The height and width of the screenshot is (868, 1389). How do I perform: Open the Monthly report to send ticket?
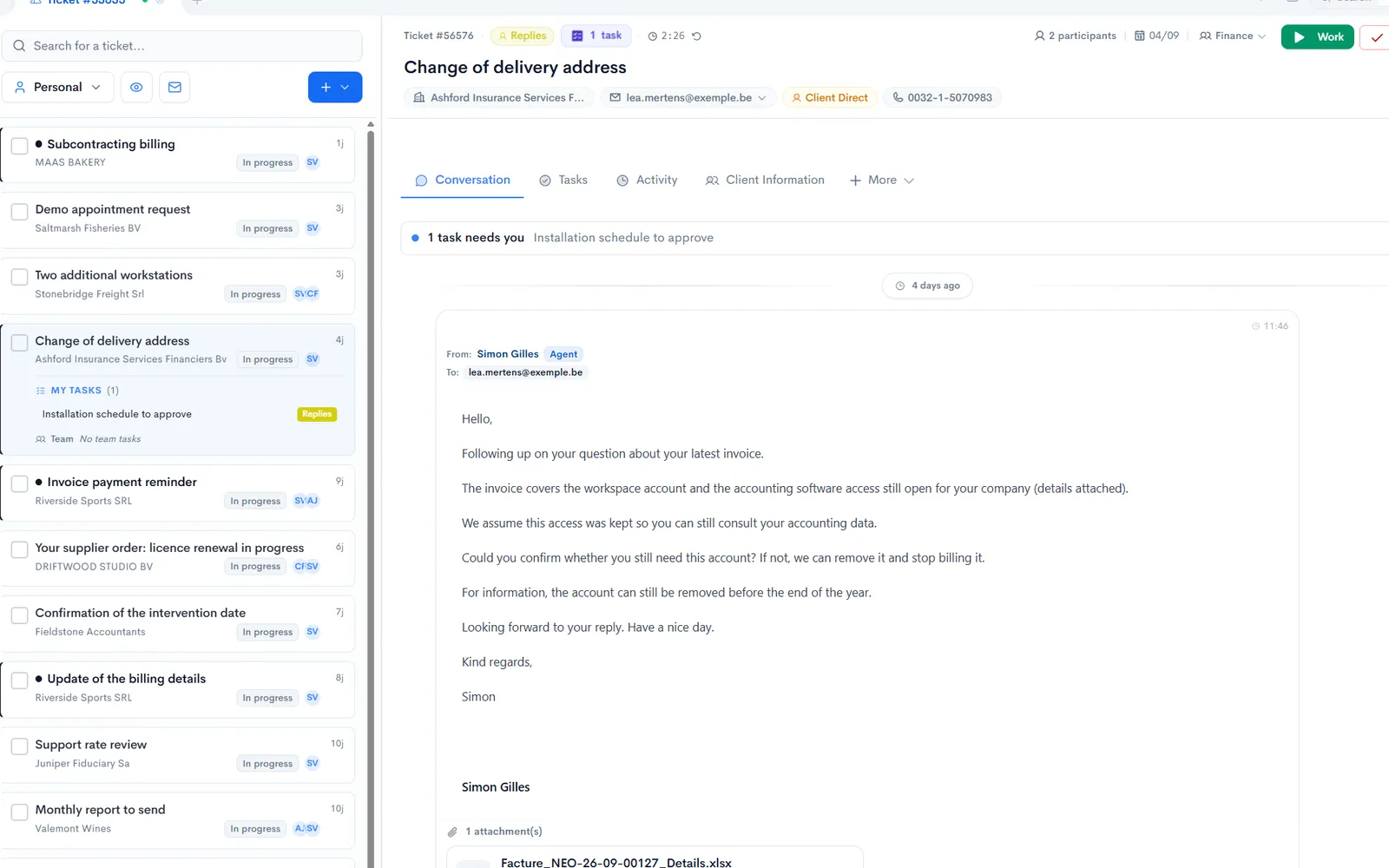177,819
